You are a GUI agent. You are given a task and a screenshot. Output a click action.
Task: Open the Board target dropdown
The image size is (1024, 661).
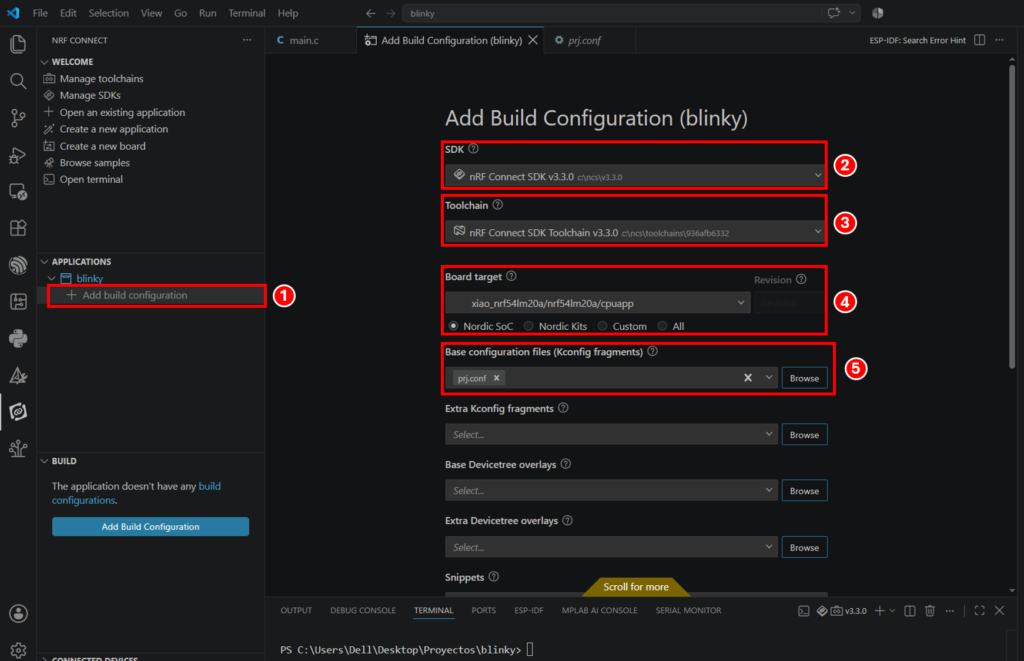click(x=598, y=303)
